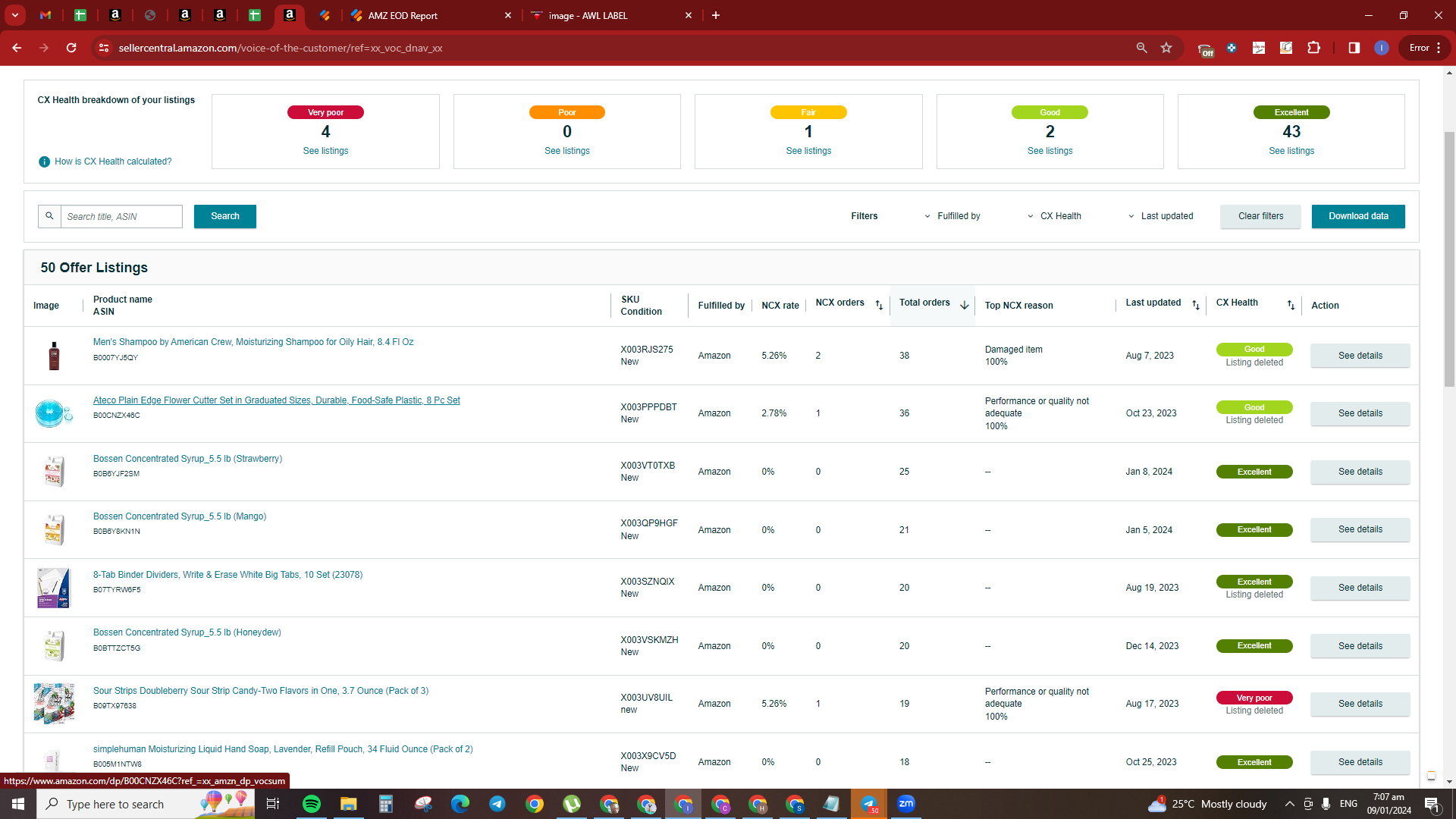Open File Explorer from the taskbar
The image size is (1456, 819).
pyautogui.click(x=348, y=804)
